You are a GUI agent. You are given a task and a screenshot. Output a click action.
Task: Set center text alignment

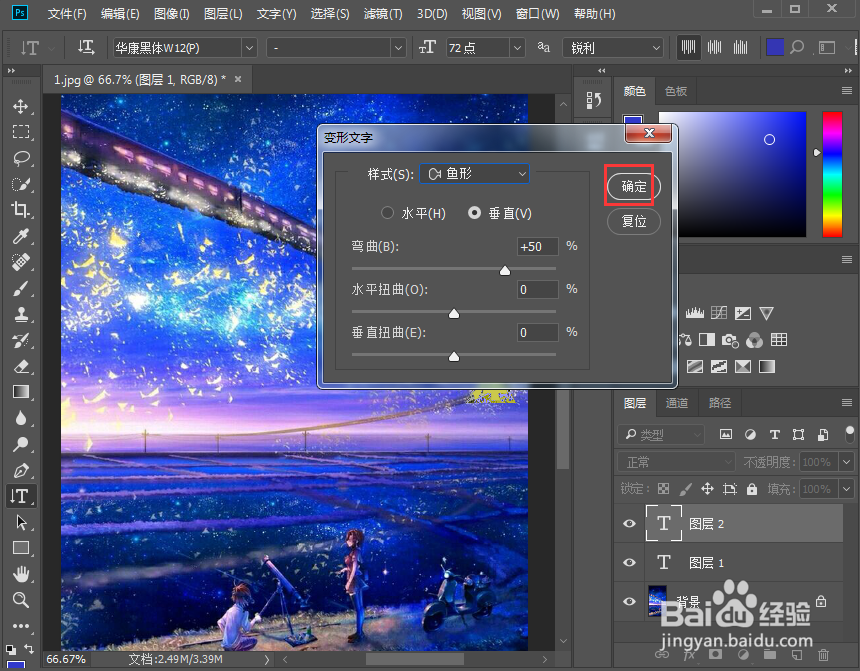714,48
